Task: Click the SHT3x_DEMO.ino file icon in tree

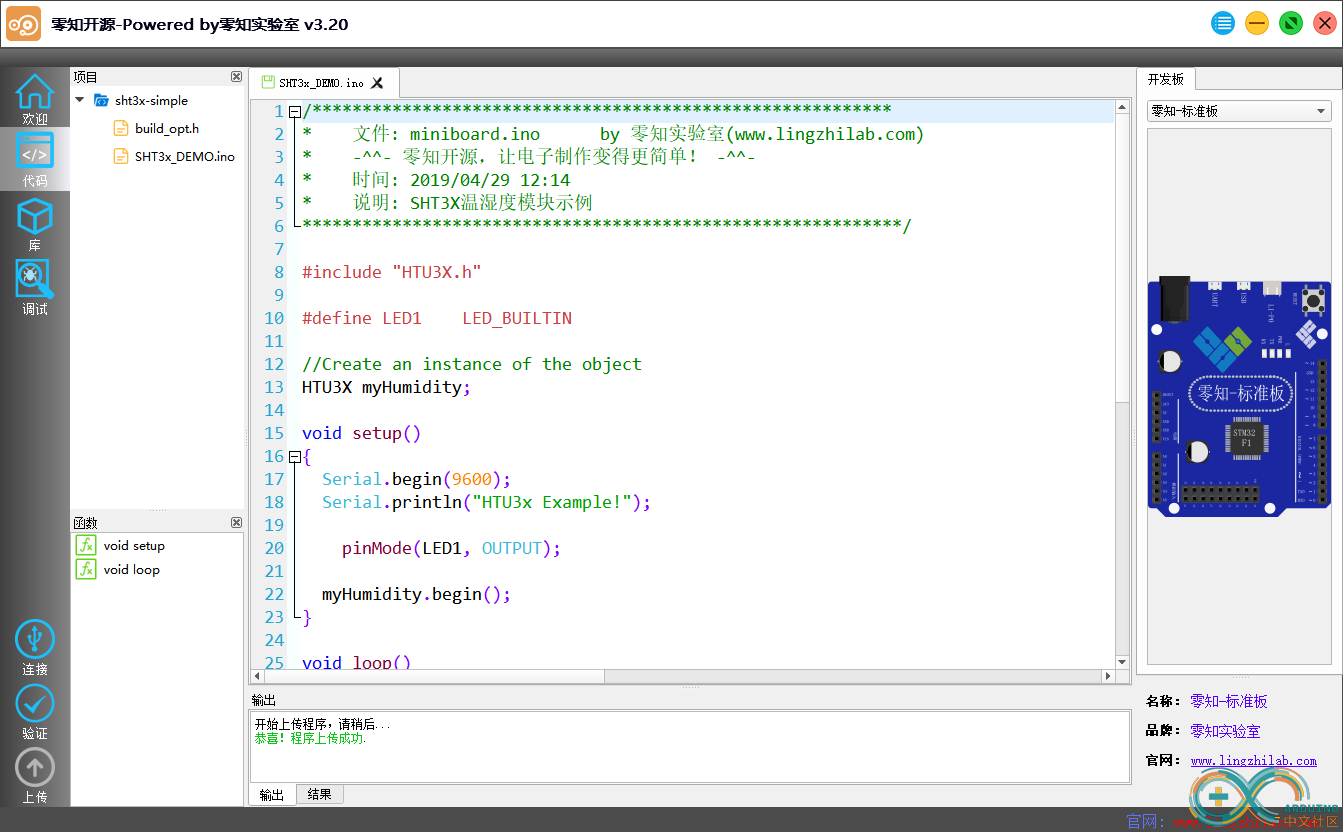Action: 121,156
